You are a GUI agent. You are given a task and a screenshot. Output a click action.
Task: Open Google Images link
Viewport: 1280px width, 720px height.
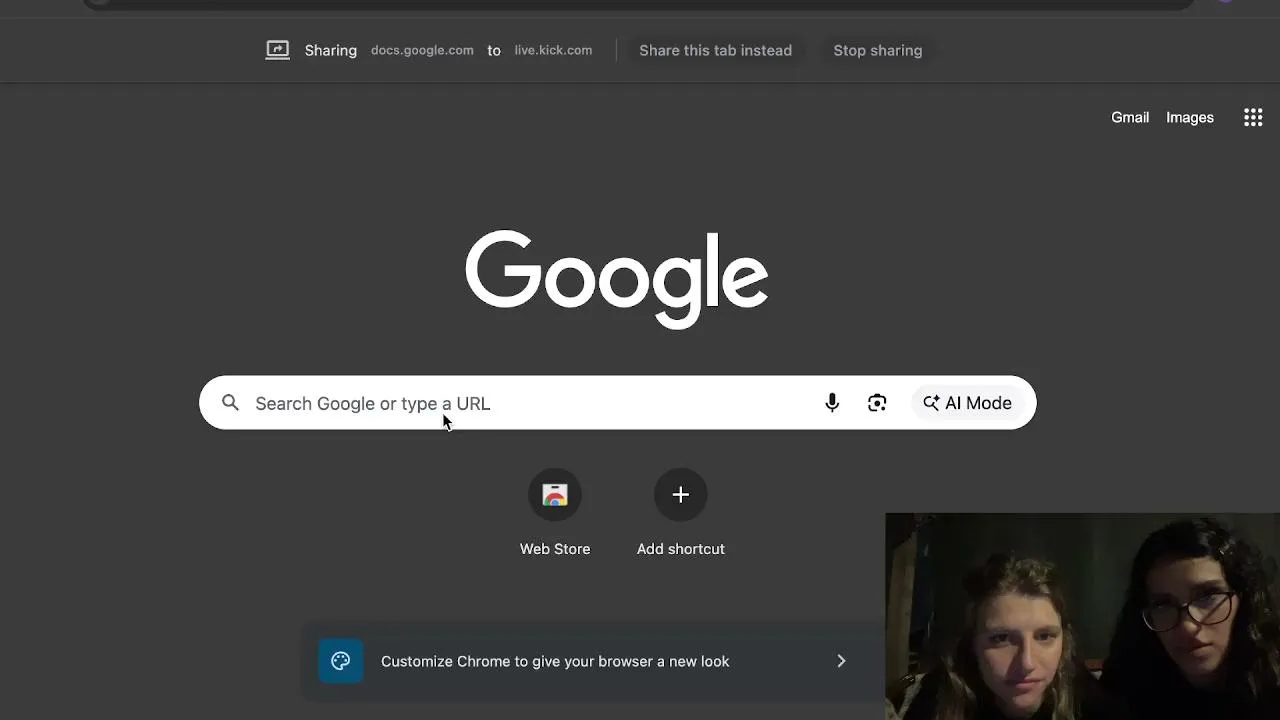(1190, 117)
